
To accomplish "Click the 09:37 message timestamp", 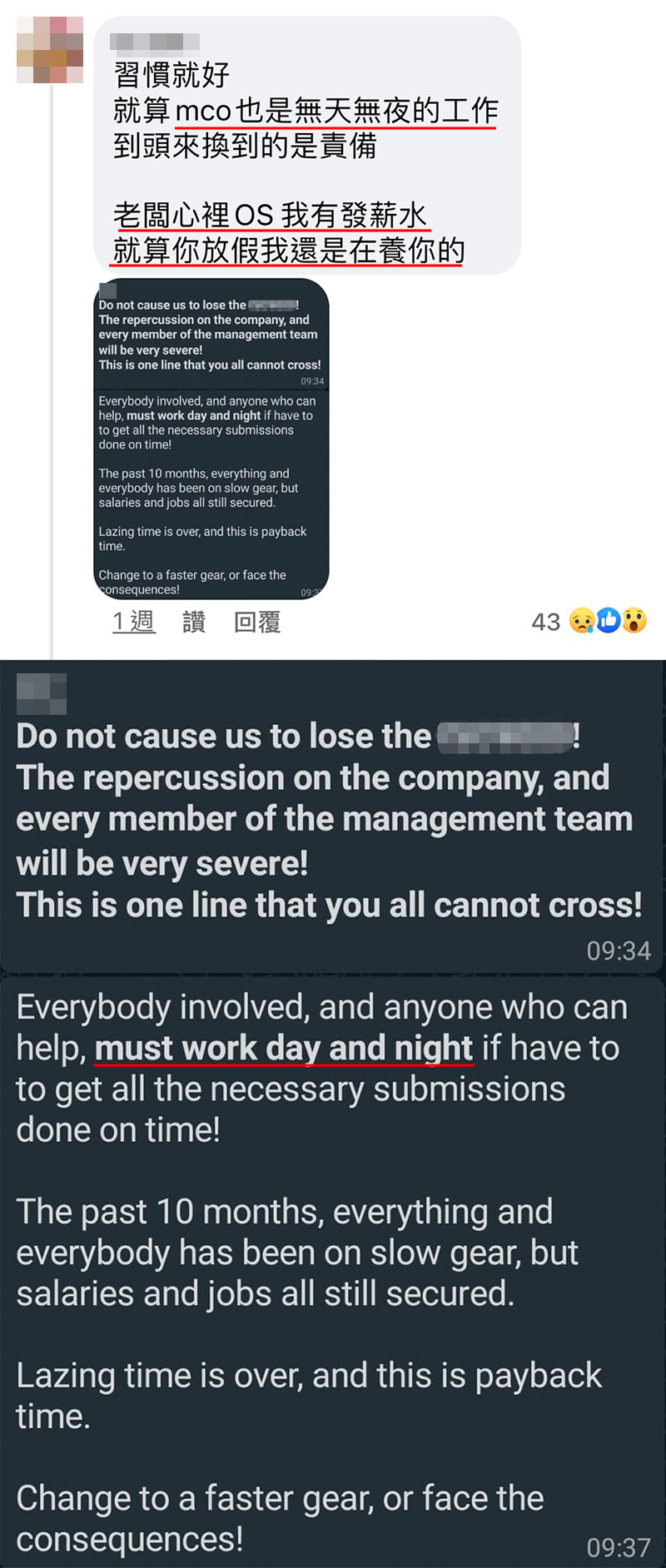I will [x=619, y=1548].
